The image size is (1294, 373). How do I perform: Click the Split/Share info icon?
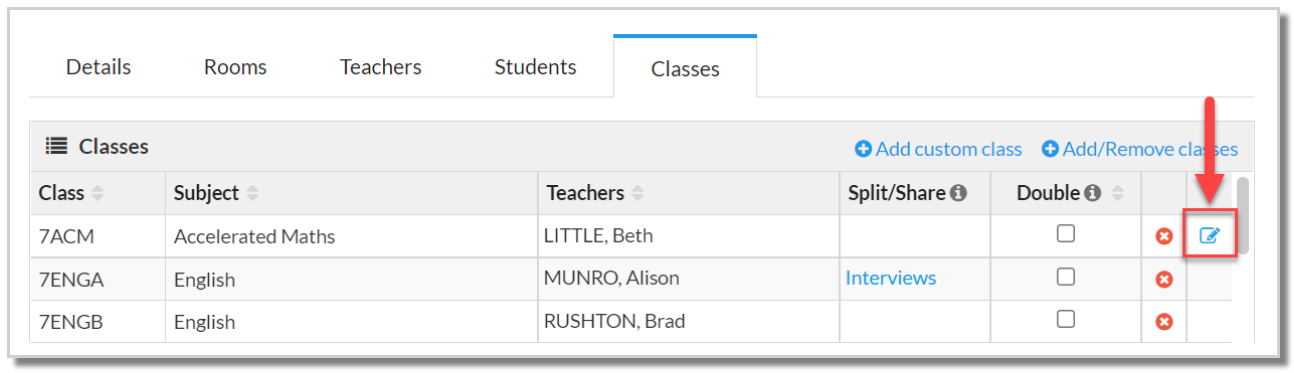pyautogui.click(x=959, y=193)
